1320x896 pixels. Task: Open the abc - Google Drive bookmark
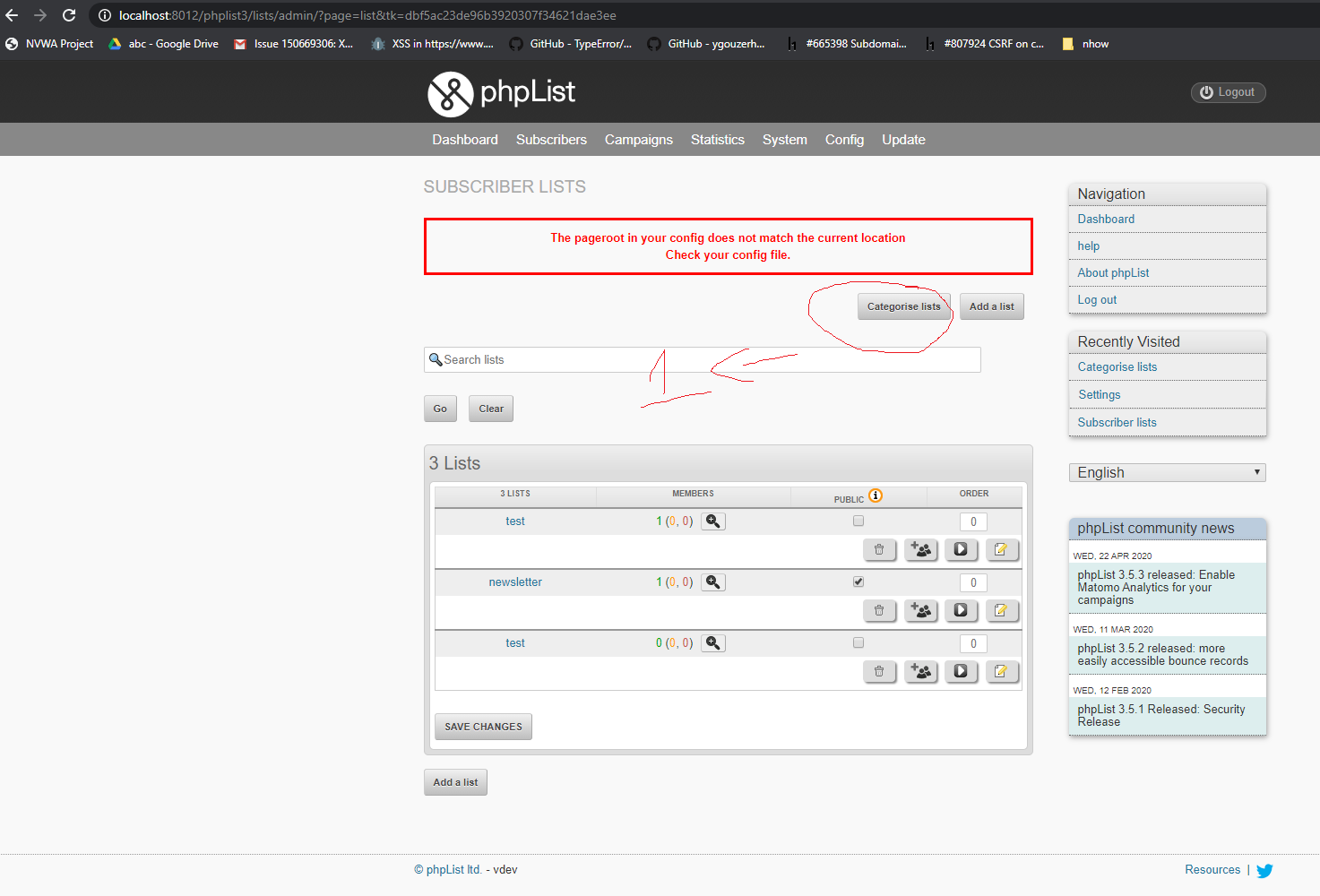point(163,44)
